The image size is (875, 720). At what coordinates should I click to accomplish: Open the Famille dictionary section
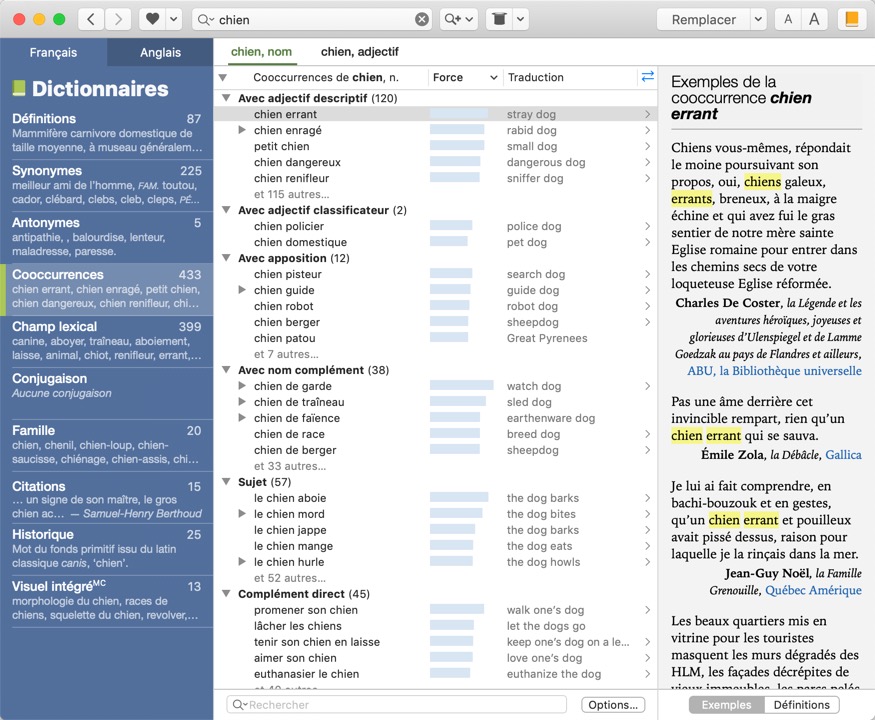click(107, 445)
